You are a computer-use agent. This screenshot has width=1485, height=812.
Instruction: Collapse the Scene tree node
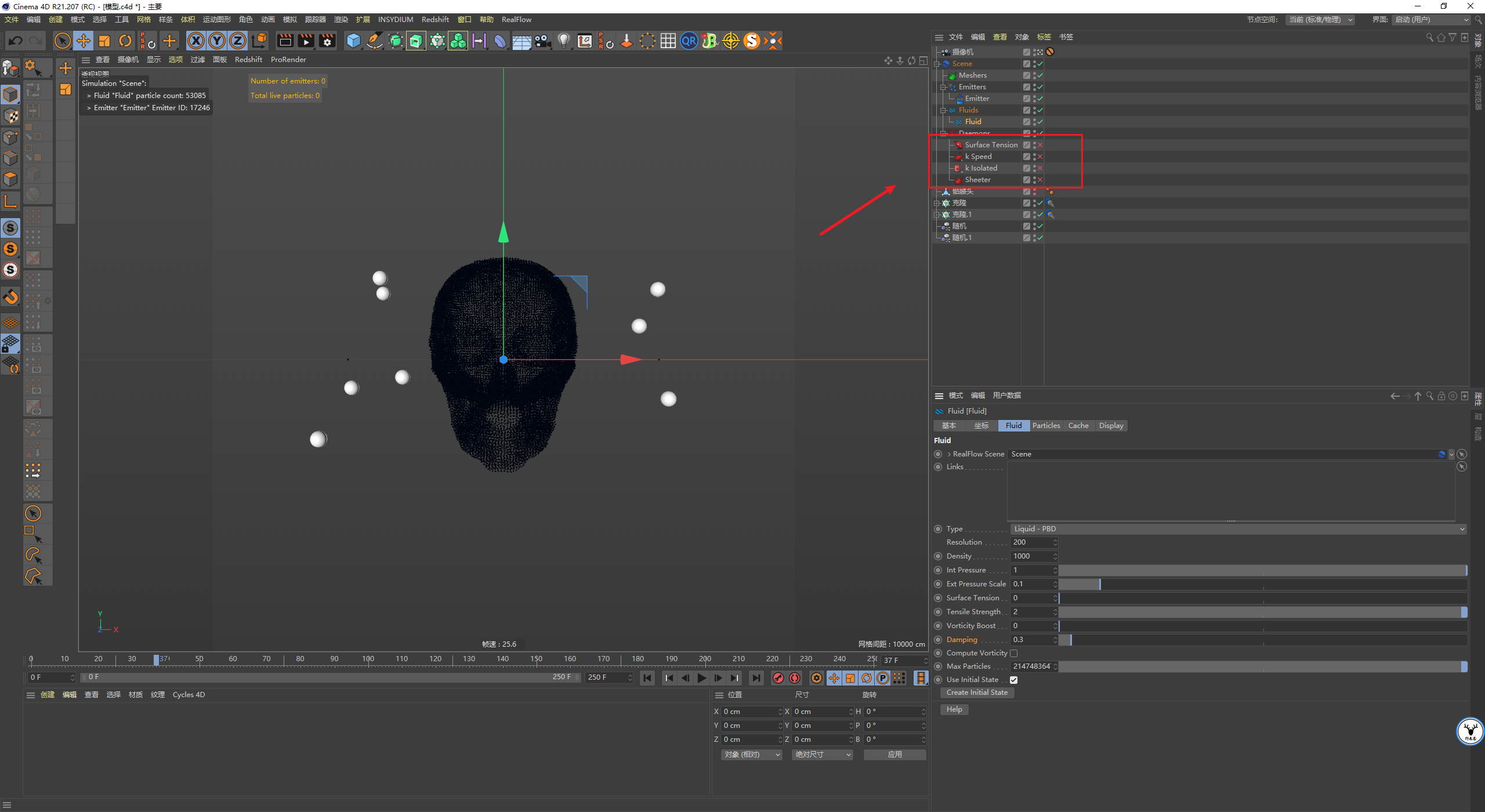pyautogui.click(x=937, y=64)
